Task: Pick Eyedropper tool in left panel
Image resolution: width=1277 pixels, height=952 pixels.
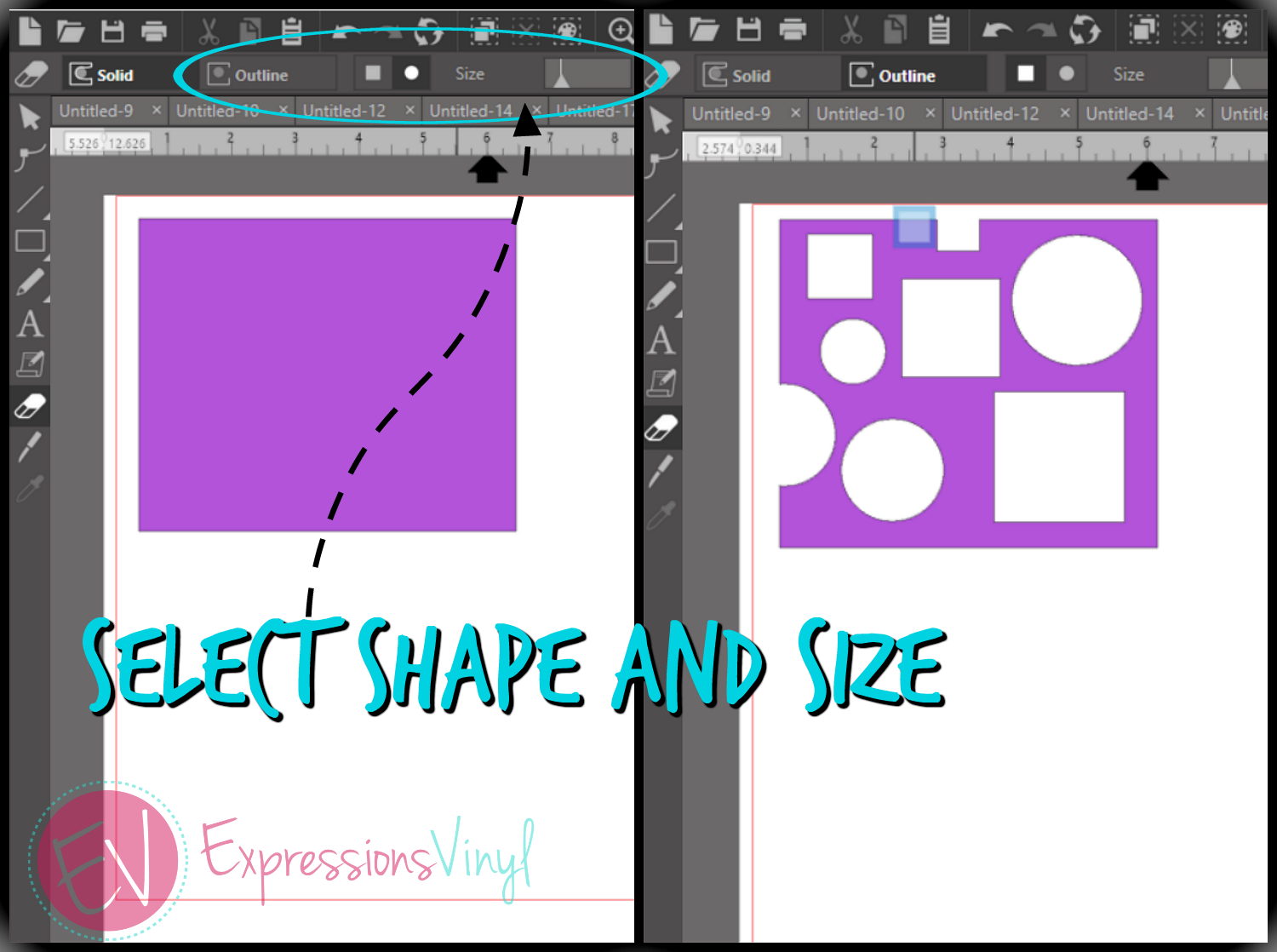Action: (30, 488)
